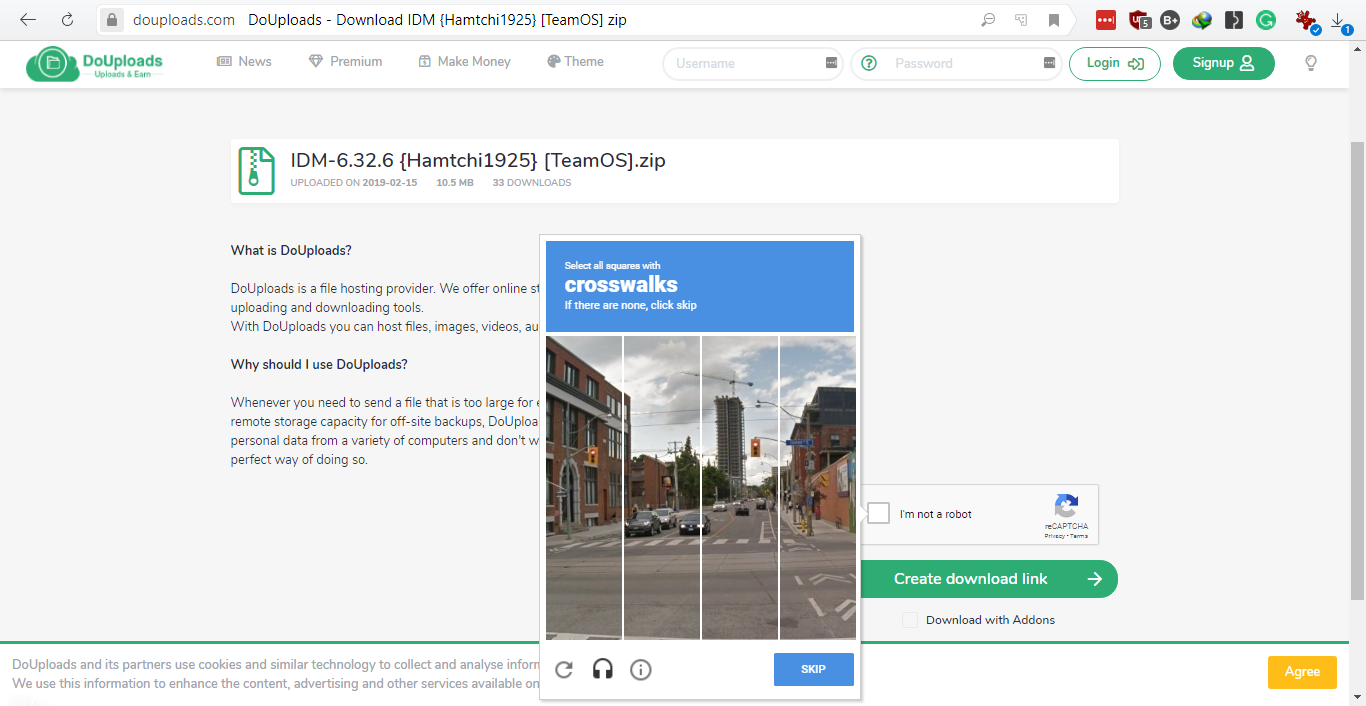Switch to audio challenge via headphones icon
The image size is (1366, 706).
click(602, 670)
